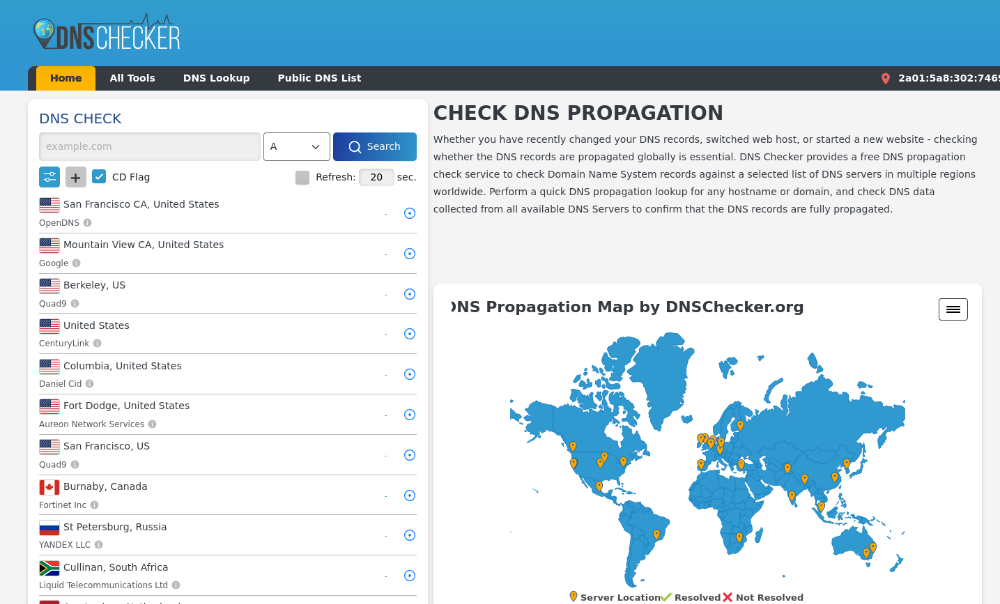The height and width of the screenshot is (604, 1000).
Task: Open the Public DNS List page
Action: [x=319, y=78]
